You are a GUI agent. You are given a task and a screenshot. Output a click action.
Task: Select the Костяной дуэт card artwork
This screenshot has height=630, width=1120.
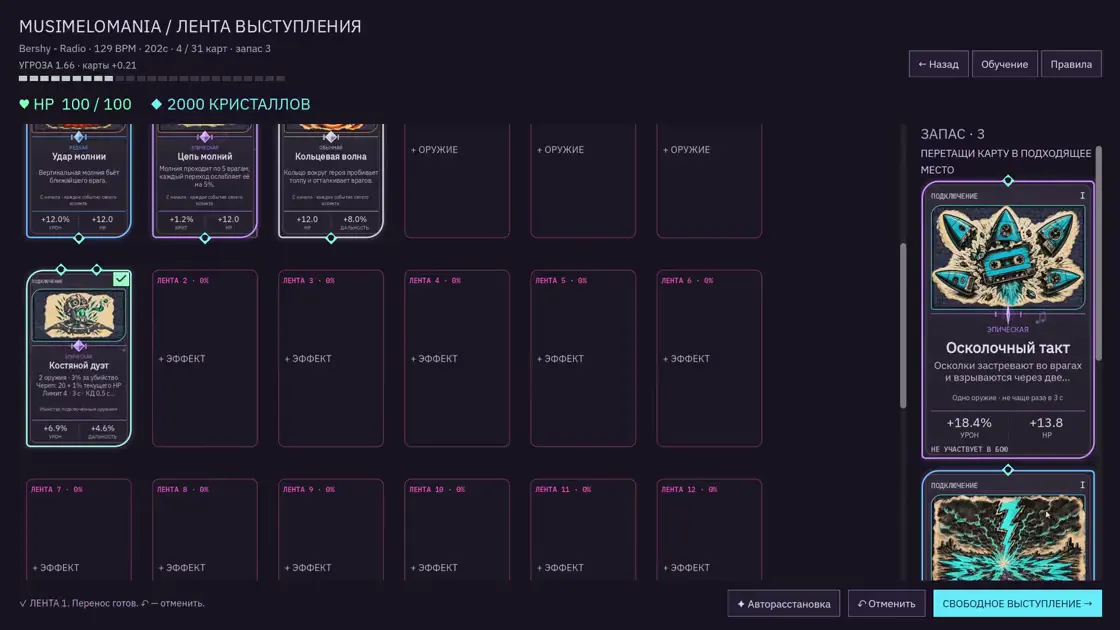pos(79,314)
